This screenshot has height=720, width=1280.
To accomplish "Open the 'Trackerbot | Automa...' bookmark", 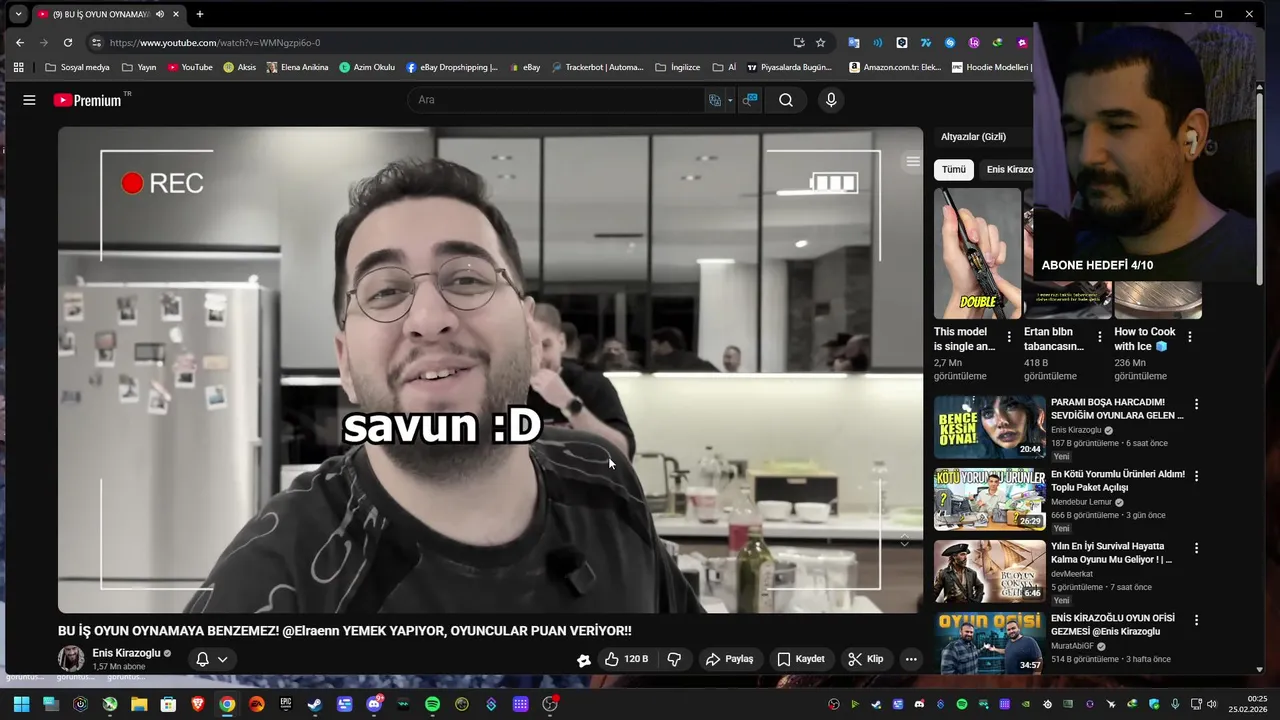I will coord(598,67).
